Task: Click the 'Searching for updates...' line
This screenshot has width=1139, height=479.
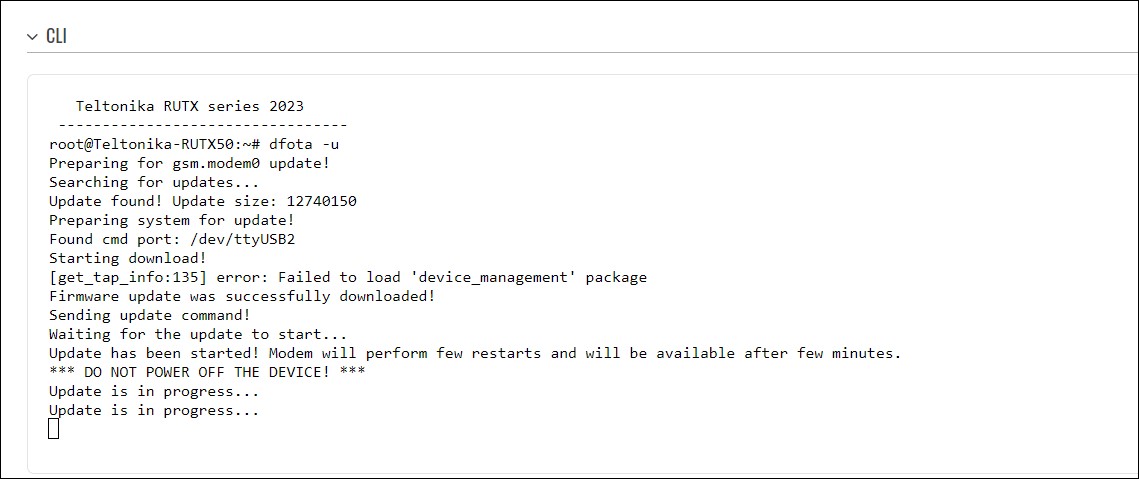Action: pos(154,182)
